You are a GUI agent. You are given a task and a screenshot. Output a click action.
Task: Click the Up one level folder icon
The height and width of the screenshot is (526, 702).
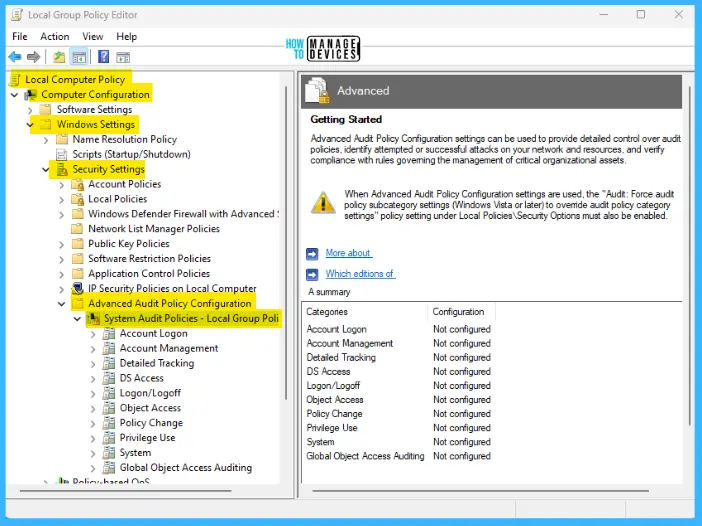point(59,57)
